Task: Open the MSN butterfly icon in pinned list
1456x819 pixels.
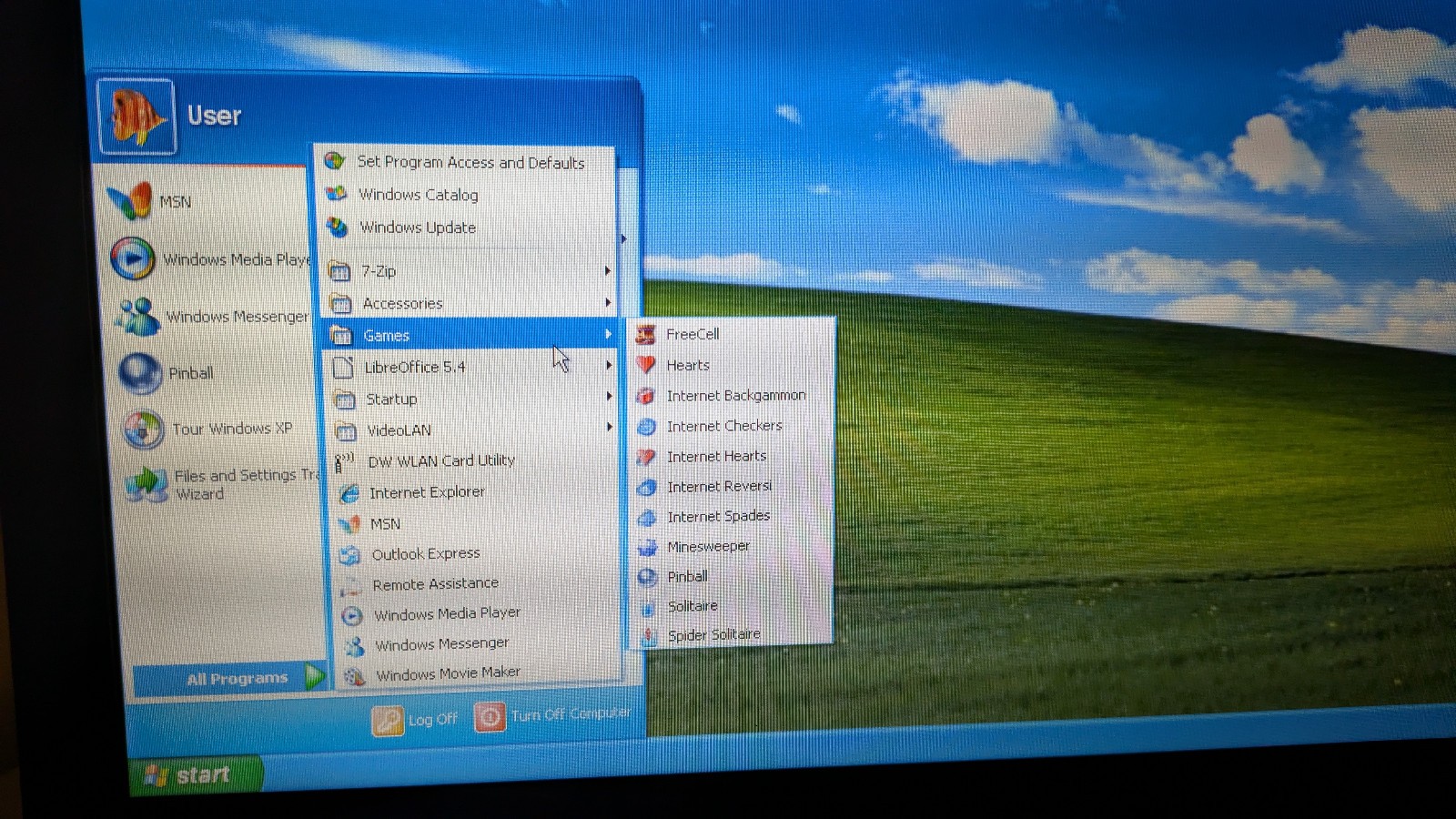Action: click(x=130, y=200)
